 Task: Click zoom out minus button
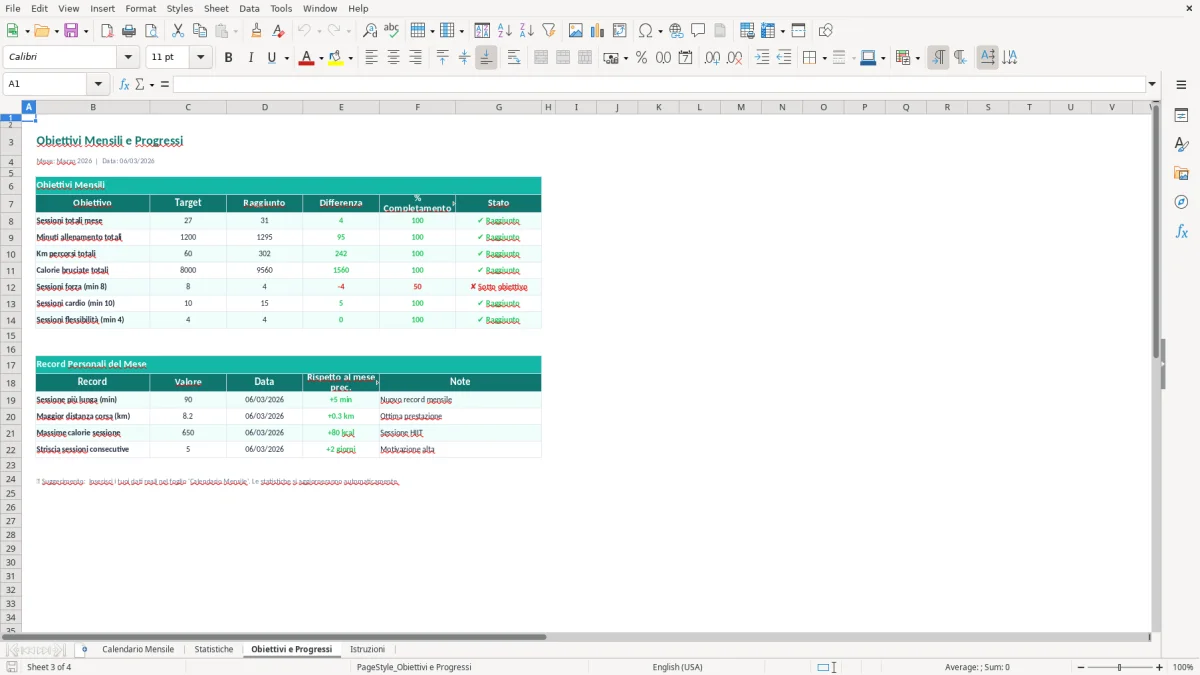[1079, 667]
